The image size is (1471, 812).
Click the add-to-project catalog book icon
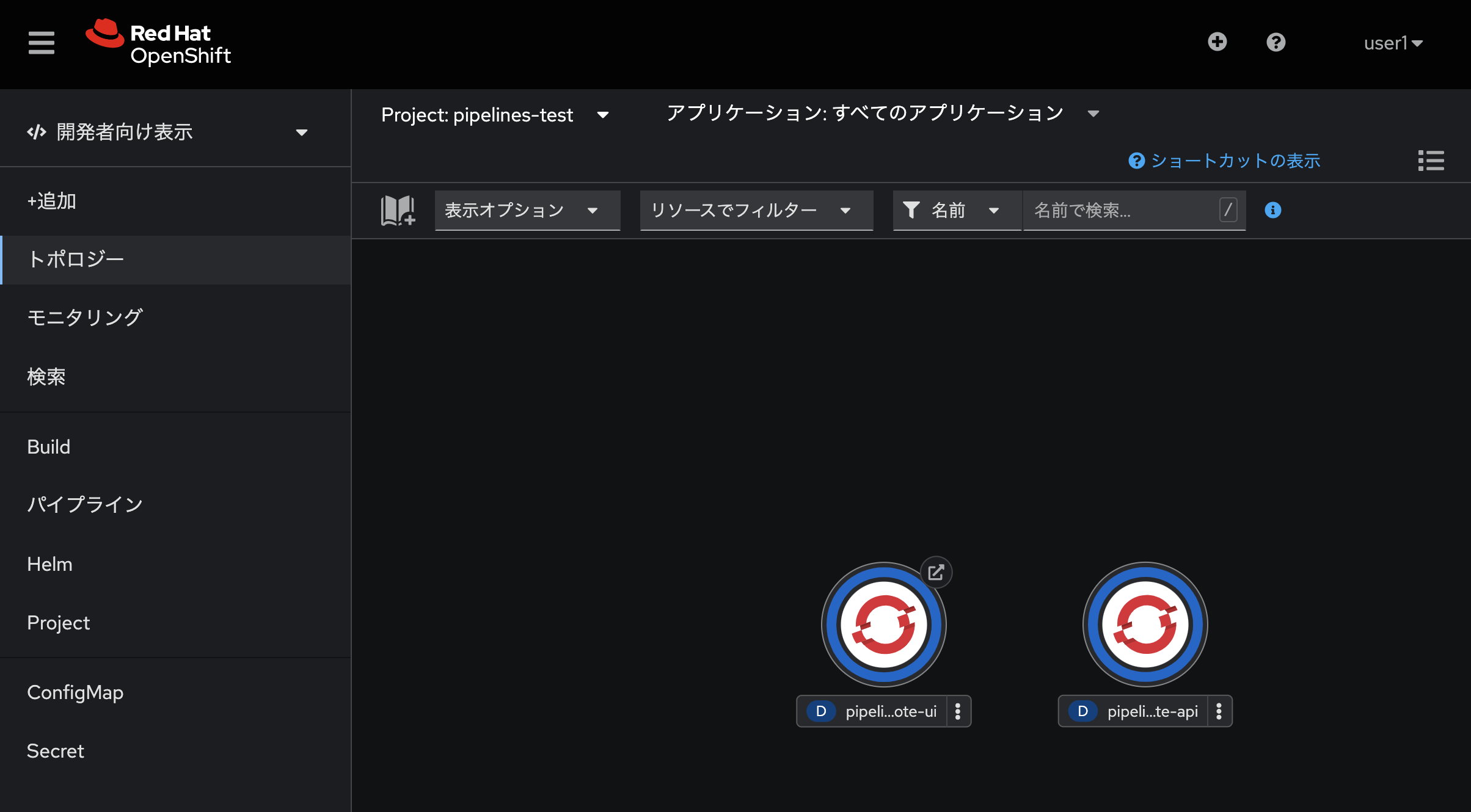point(398,211)
